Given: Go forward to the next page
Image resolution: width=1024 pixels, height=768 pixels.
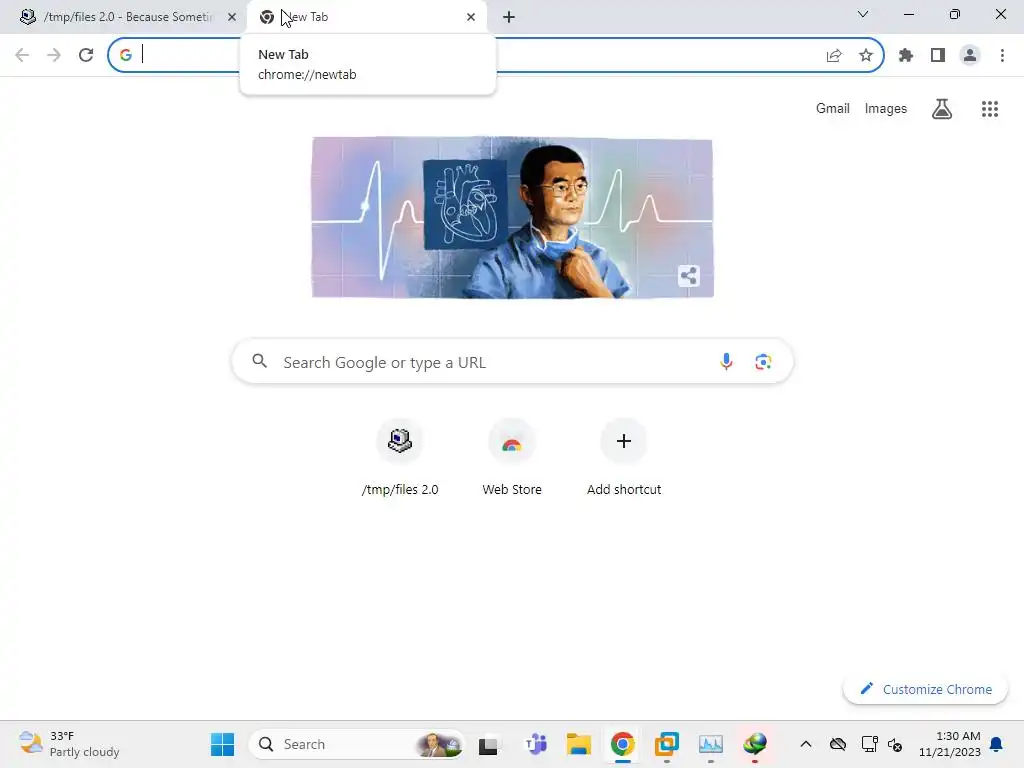Looking at the screenshot, I should (54, 55).
